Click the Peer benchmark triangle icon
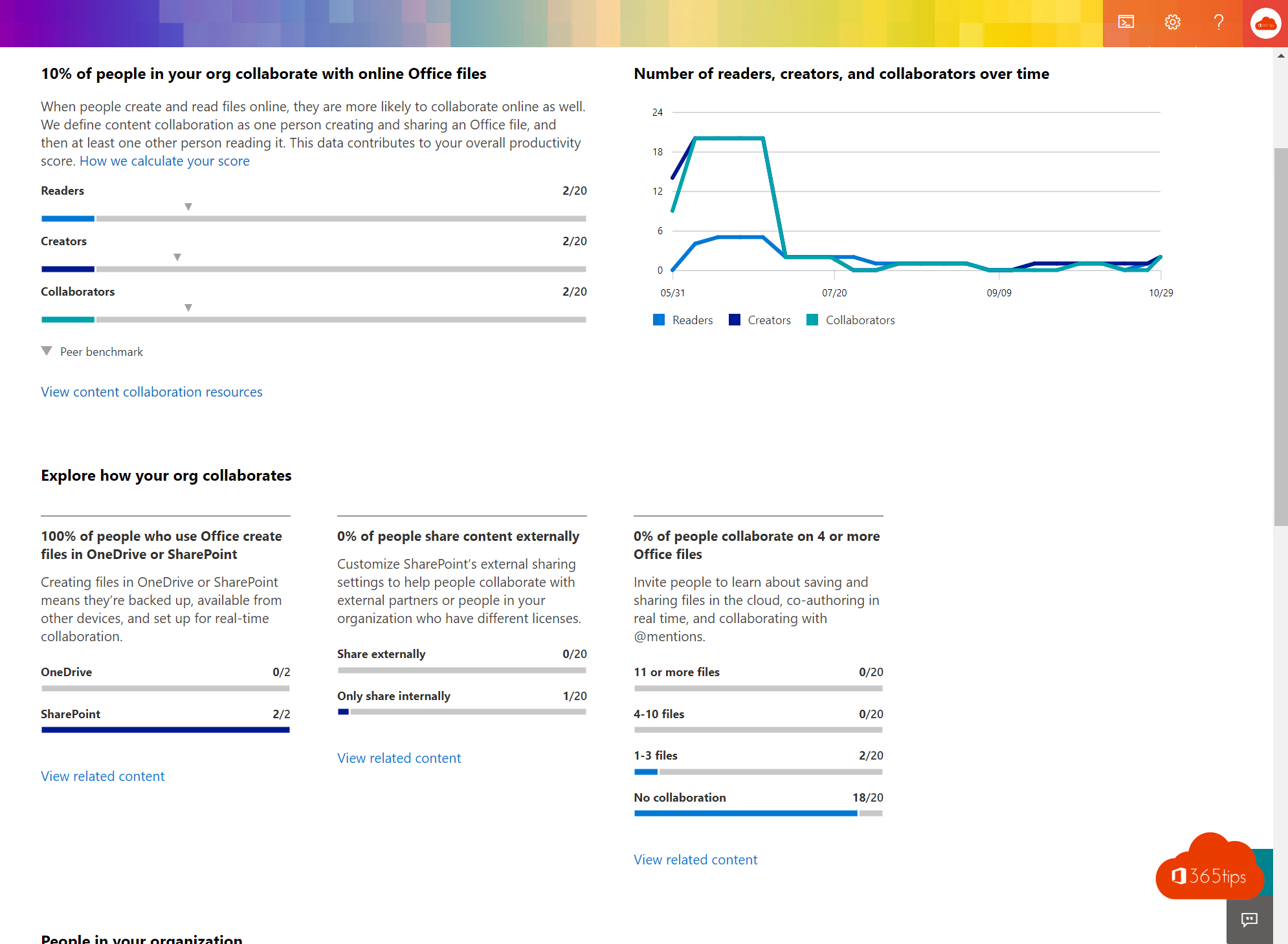Screen dimensions: 1288x944 pyautogui.click(x=46, y=351)
